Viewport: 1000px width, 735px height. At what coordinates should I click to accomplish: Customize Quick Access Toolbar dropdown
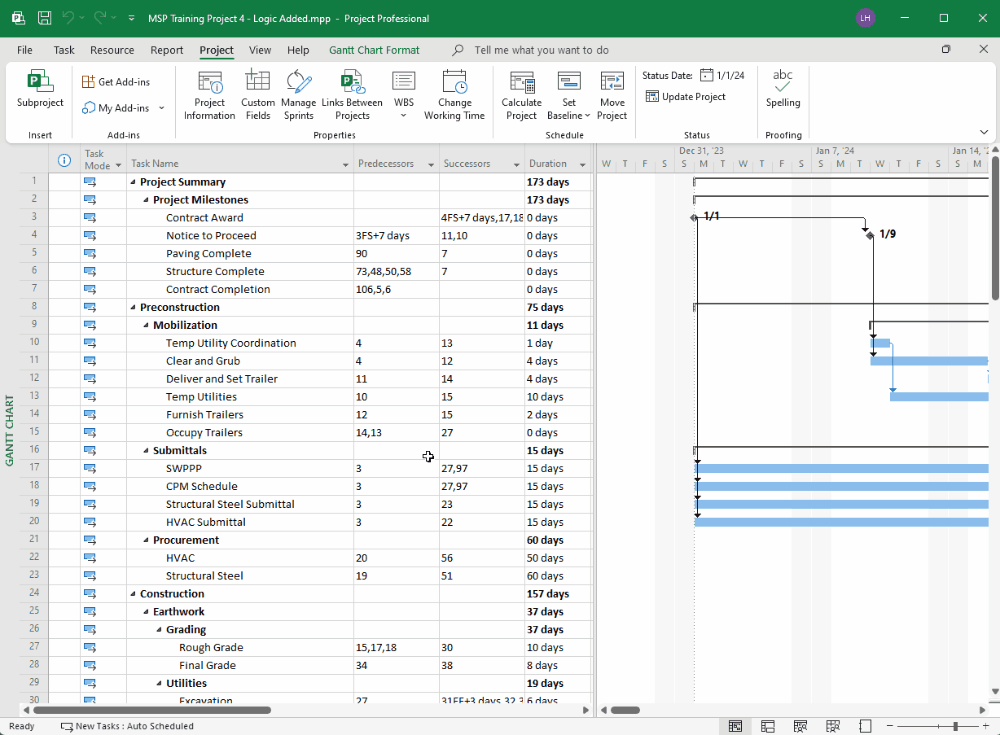click(131, 18)
